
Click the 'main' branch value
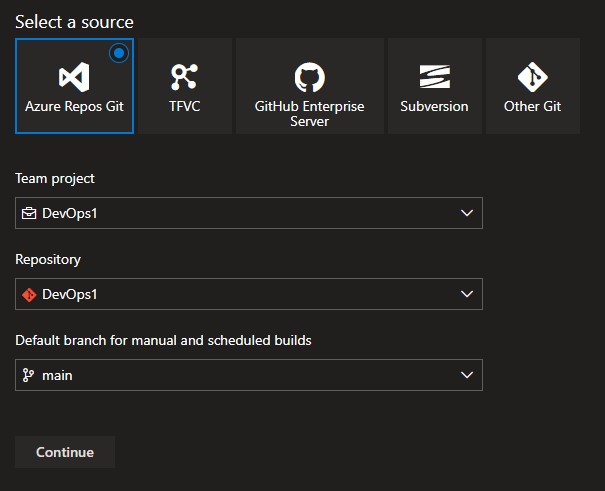click(57, 376)
